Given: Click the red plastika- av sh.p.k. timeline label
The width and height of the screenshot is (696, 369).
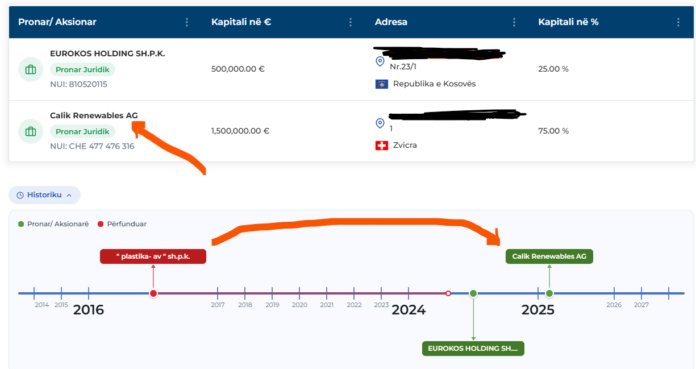Looking at the screenshot, I should (153, 256).
